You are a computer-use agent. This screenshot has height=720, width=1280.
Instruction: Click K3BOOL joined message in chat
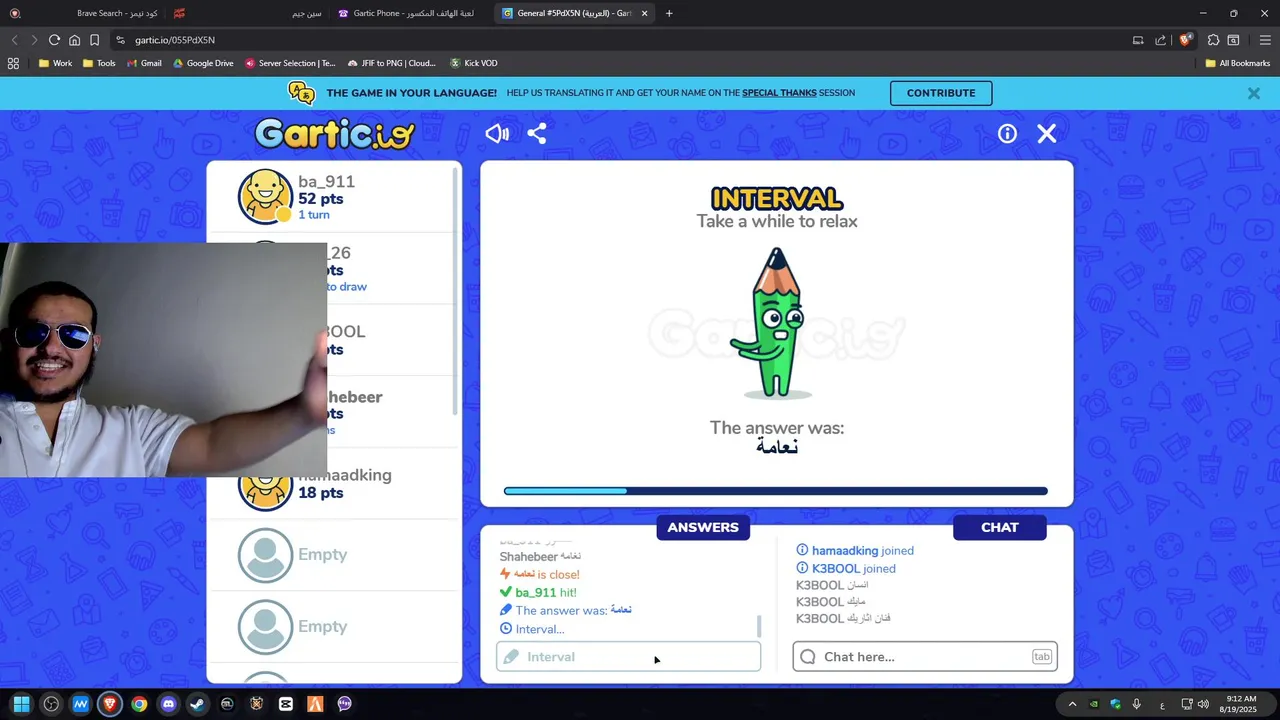(846, 569)
